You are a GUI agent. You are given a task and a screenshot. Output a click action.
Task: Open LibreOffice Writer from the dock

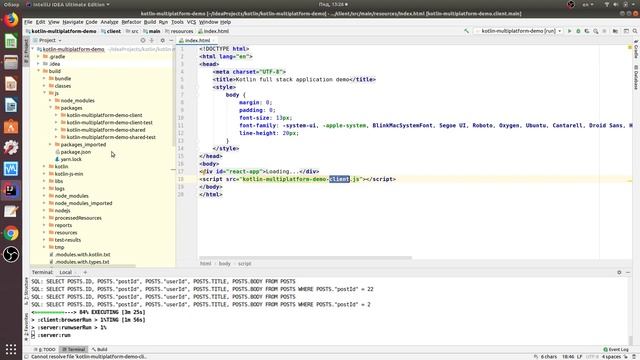tap(11, 105)
